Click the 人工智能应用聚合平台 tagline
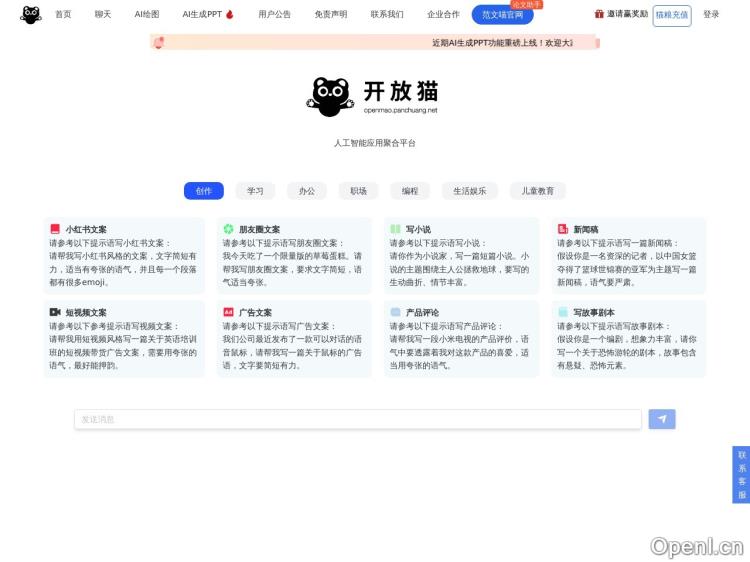Screen dimensions: 750x562 pyautogui.click(x=375, y=143)
